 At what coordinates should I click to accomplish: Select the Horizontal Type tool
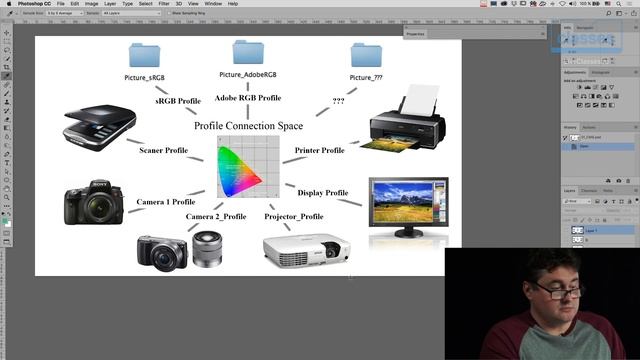7,163
